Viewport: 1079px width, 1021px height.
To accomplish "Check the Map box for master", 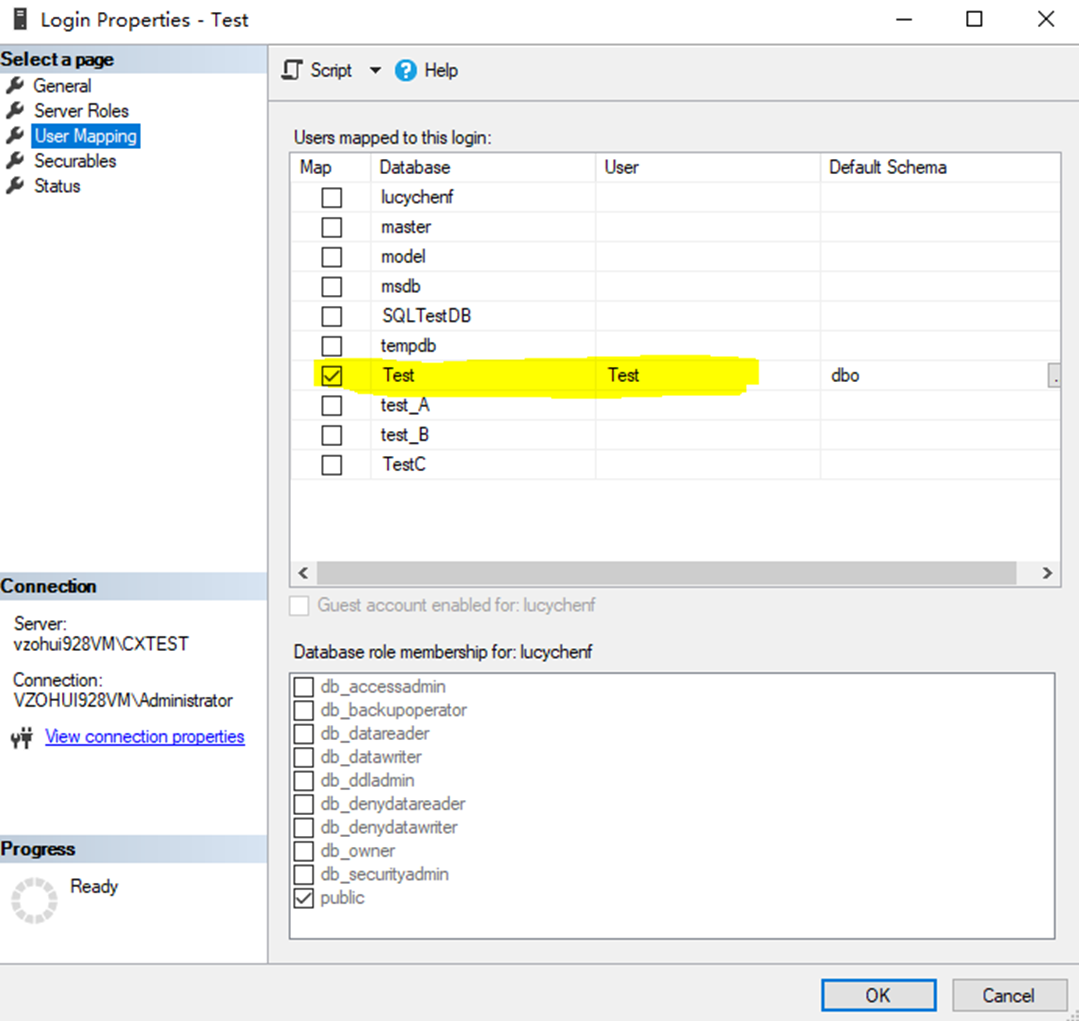I will (x=332, y=227).
